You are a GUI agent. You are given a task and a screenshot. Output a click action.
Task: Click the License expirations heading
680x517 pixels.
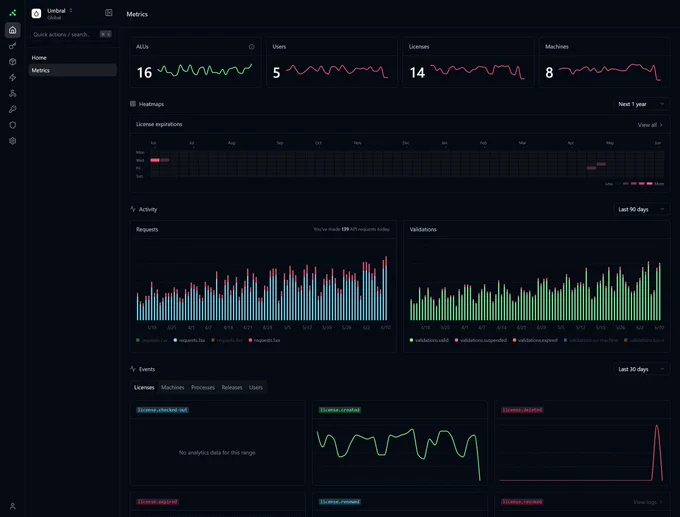[159, 124]
